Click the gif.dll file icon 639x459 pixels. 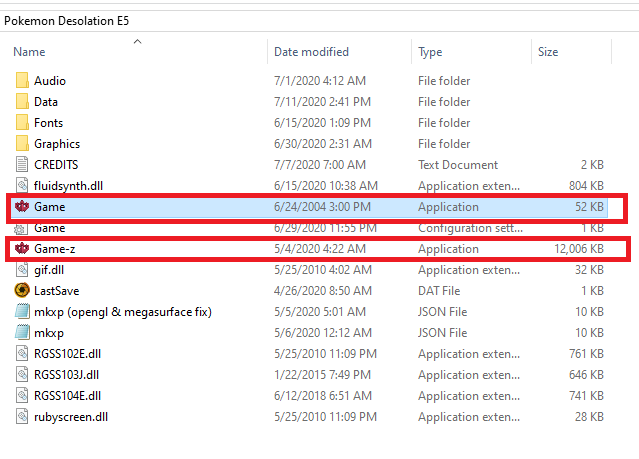22,270
